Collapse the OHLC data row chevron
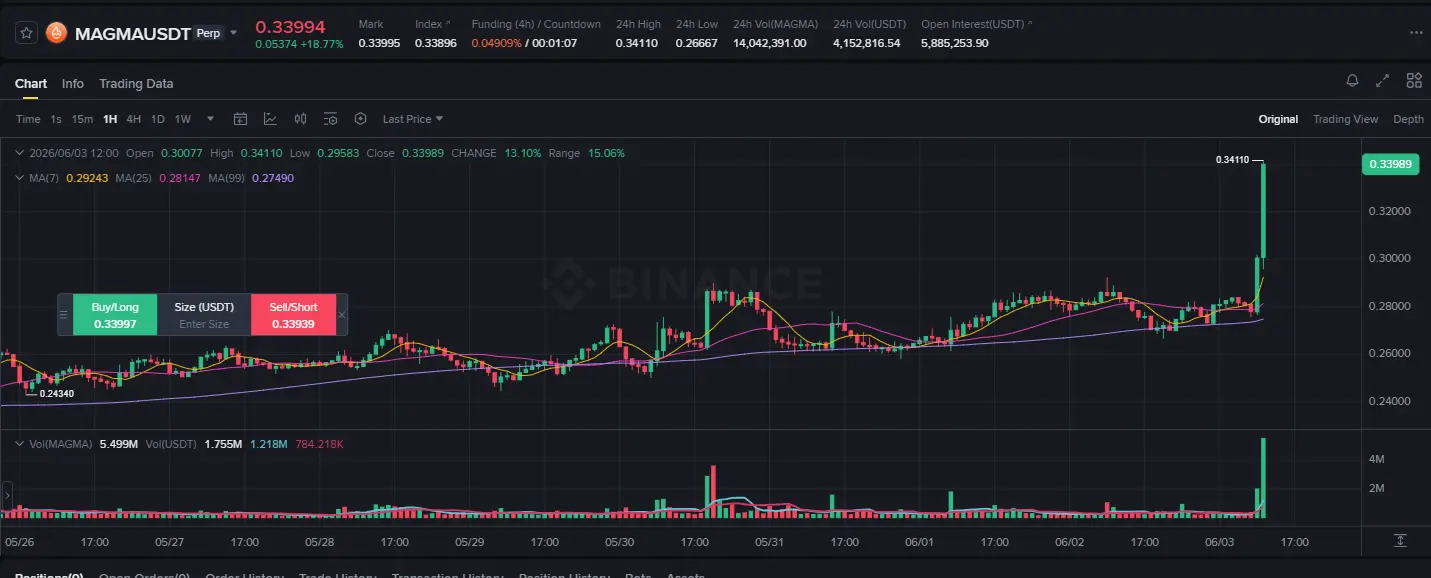The image size is (1431, 578). click(x=21, y=153)
